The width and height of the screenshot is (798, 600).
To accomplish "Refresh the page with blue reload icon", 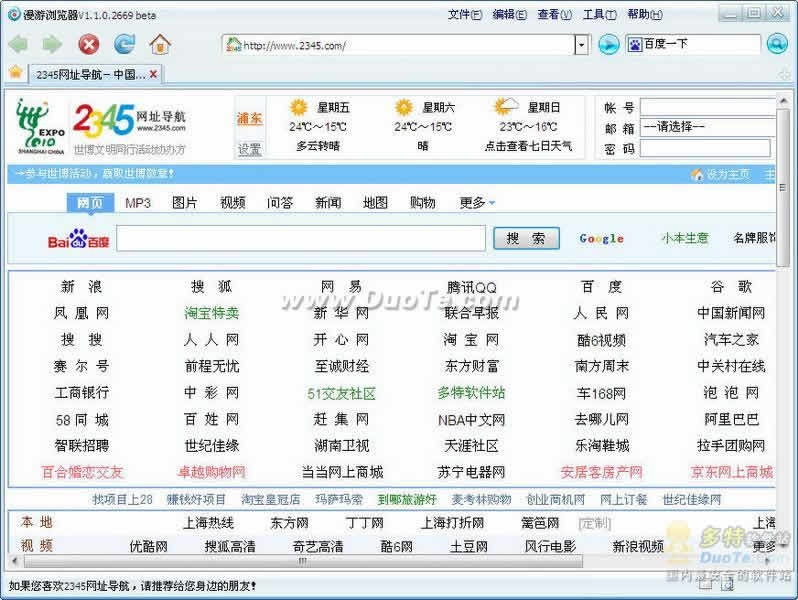I will [124, 45].
